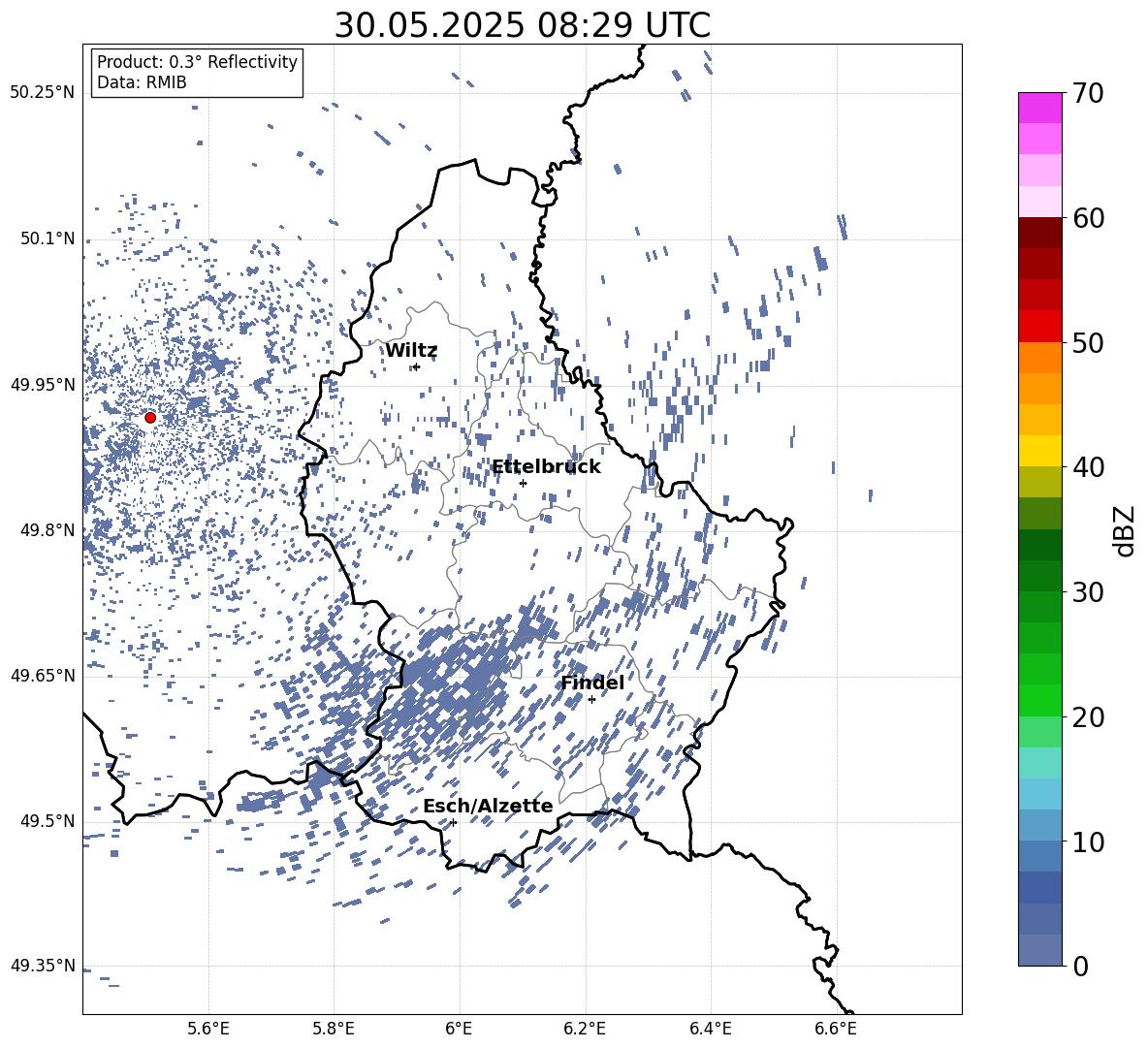Click the Findel location label
The image size is (1148, 1048).
592,683
